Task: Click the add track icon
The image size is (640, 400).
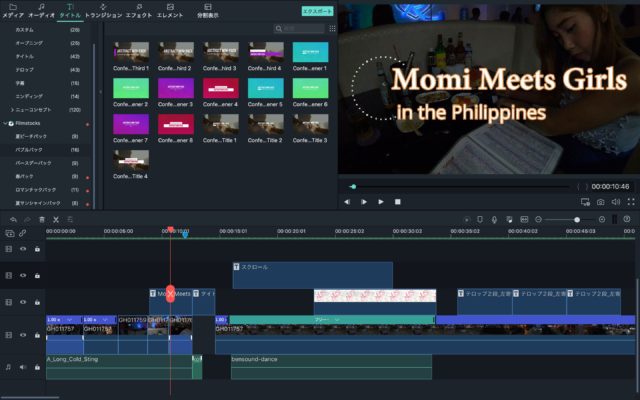Action: pyautogui.click(x=8, y=233)
